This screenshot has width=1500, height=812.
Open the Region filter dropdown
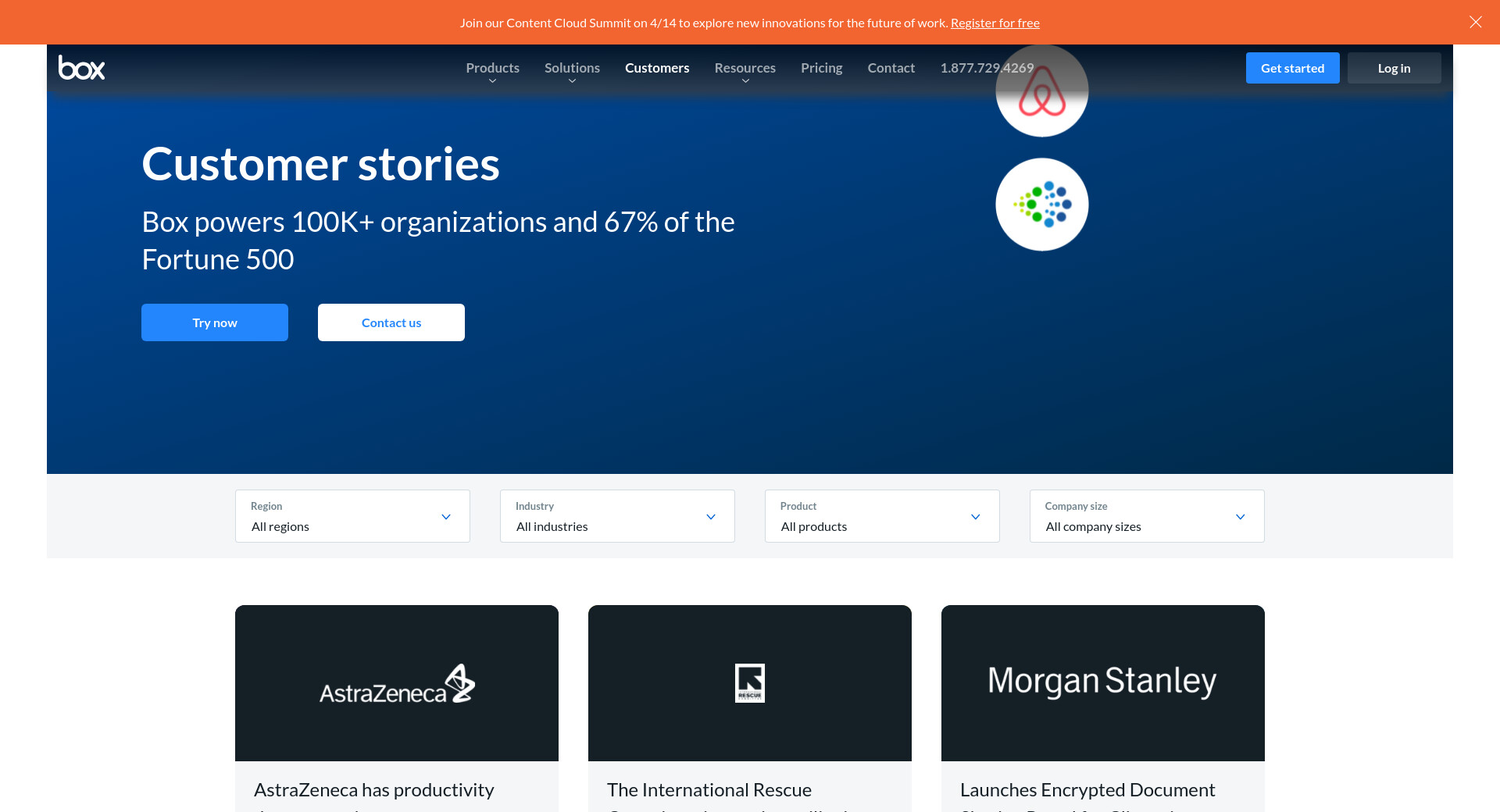pos(352,516)
